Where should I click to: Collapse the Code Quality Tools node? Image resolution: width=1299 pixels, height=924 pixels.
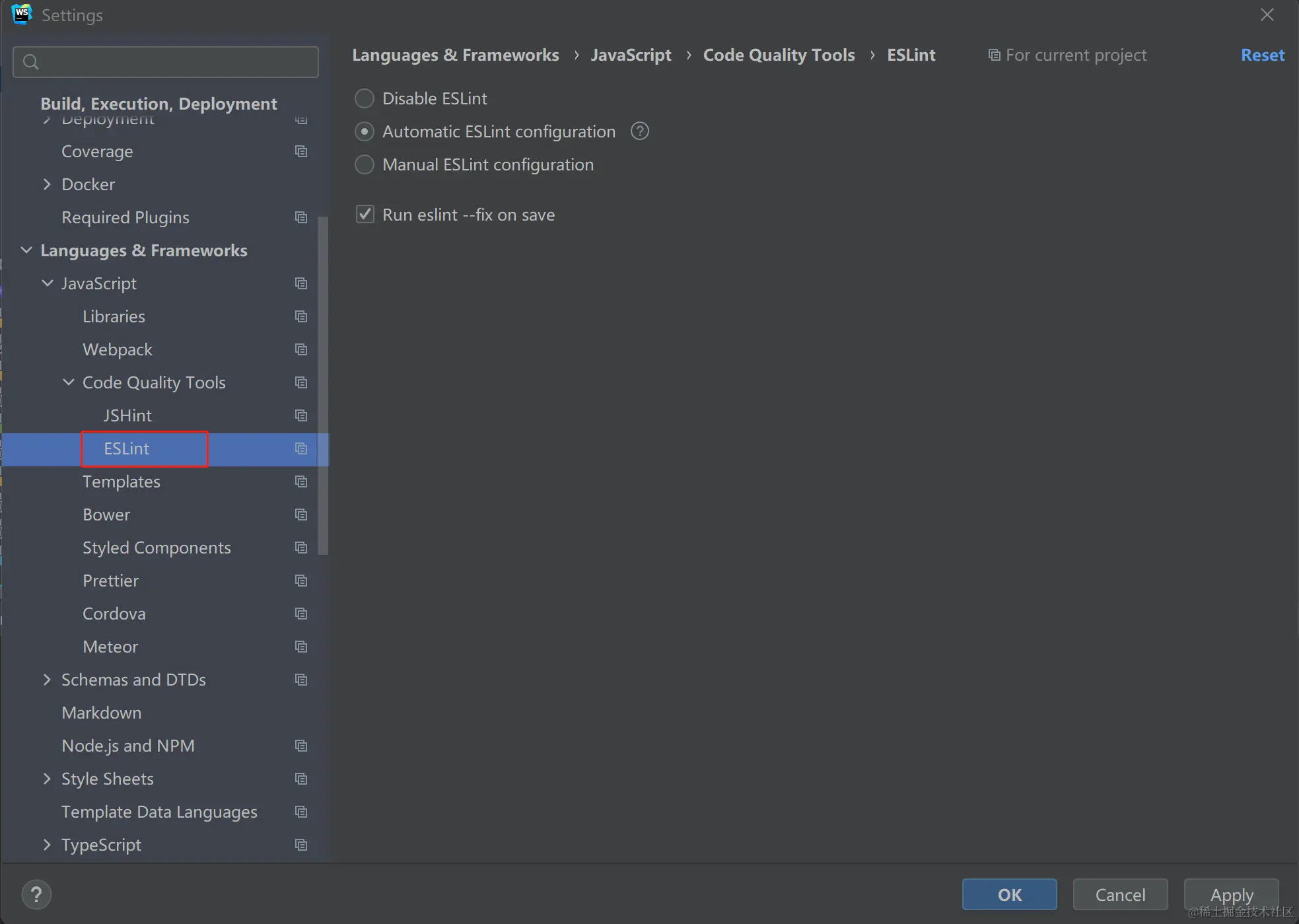pos(69,382)
